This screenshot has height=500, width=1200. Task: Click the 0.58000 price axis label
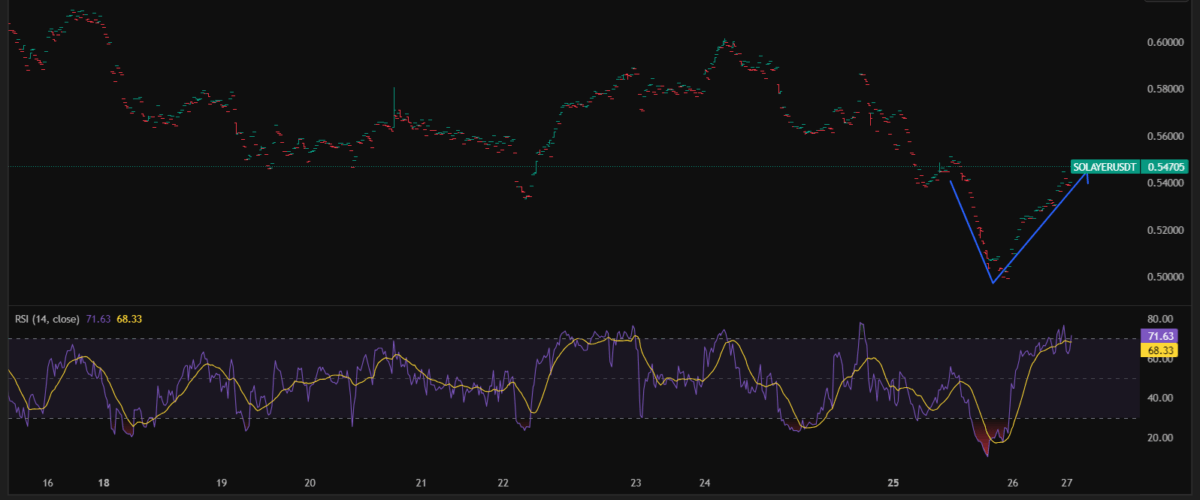[1162, 89]
